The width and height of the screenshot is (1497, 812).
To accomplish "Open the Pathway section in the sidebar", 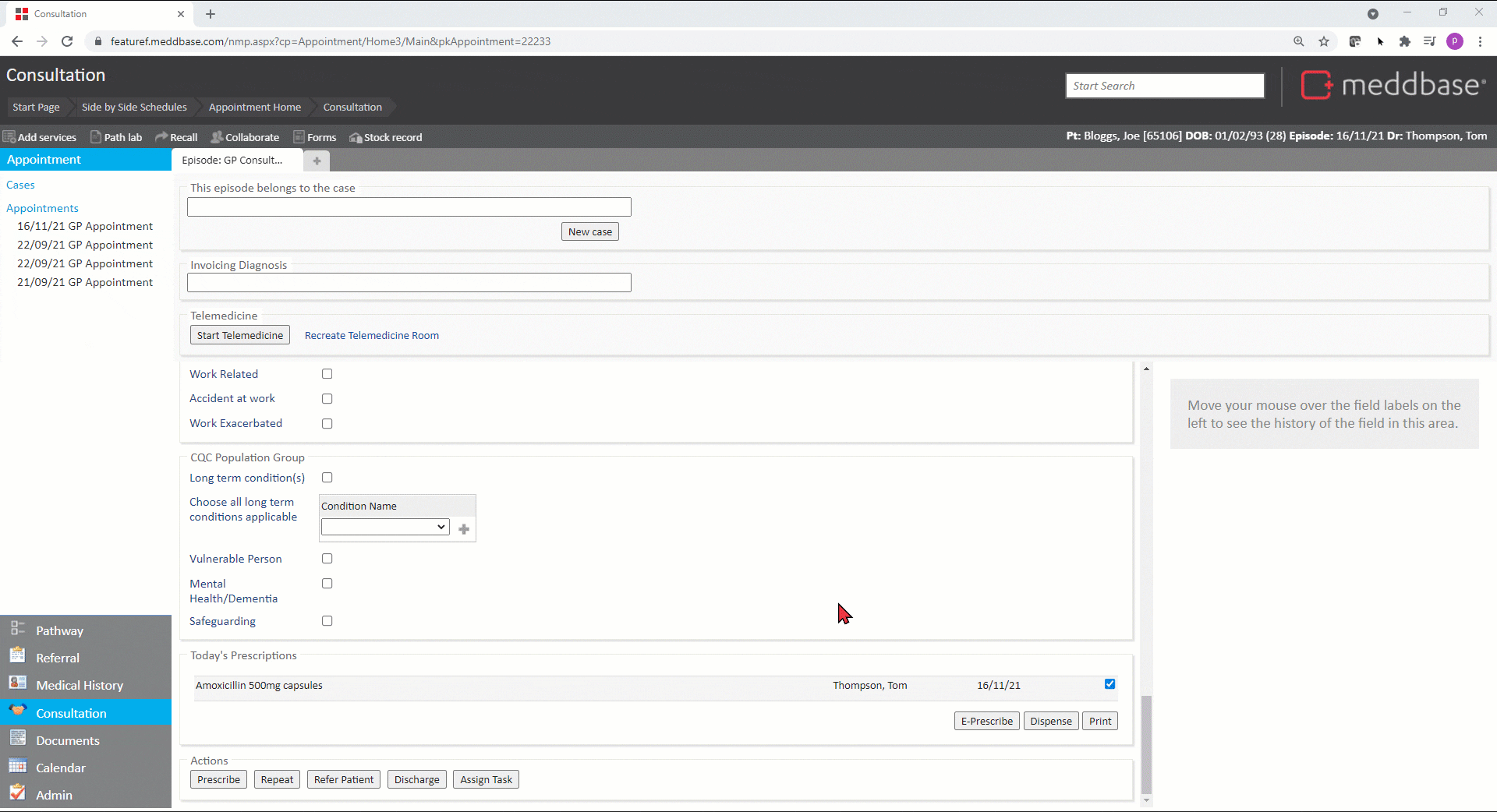I will (59, 631).
